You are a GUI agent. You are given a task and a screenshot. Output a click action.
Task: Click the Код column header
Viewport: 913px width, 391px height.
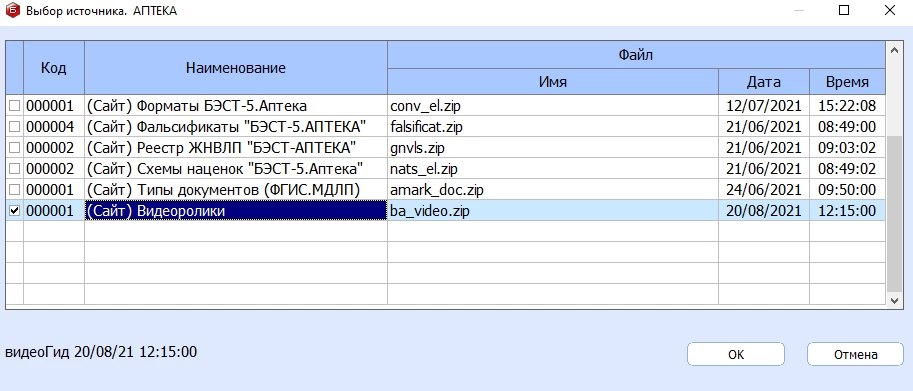click(x=54, y=67)
